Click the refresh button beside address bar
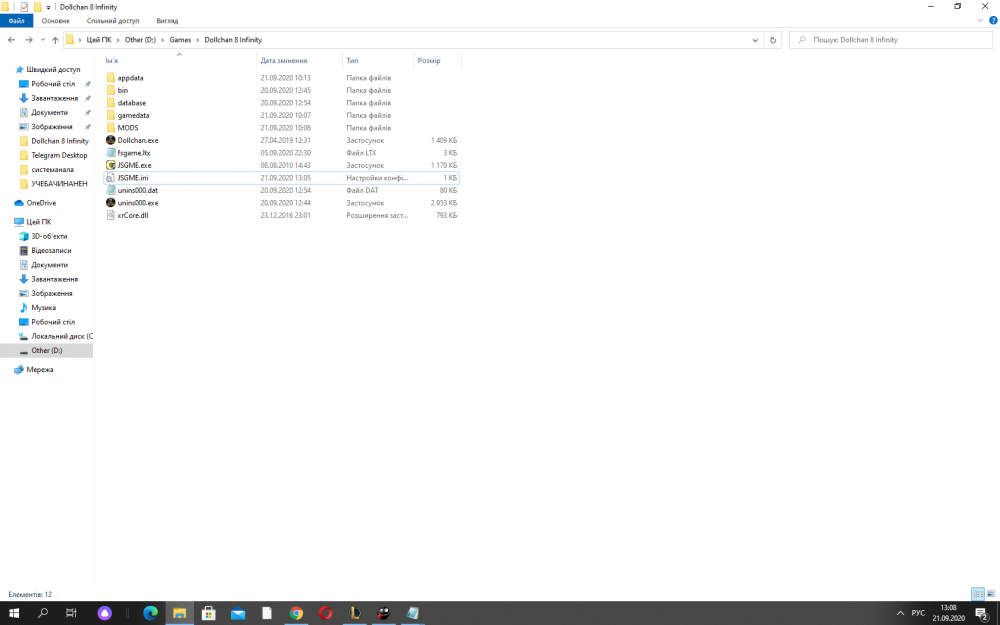 click(773, 40)
